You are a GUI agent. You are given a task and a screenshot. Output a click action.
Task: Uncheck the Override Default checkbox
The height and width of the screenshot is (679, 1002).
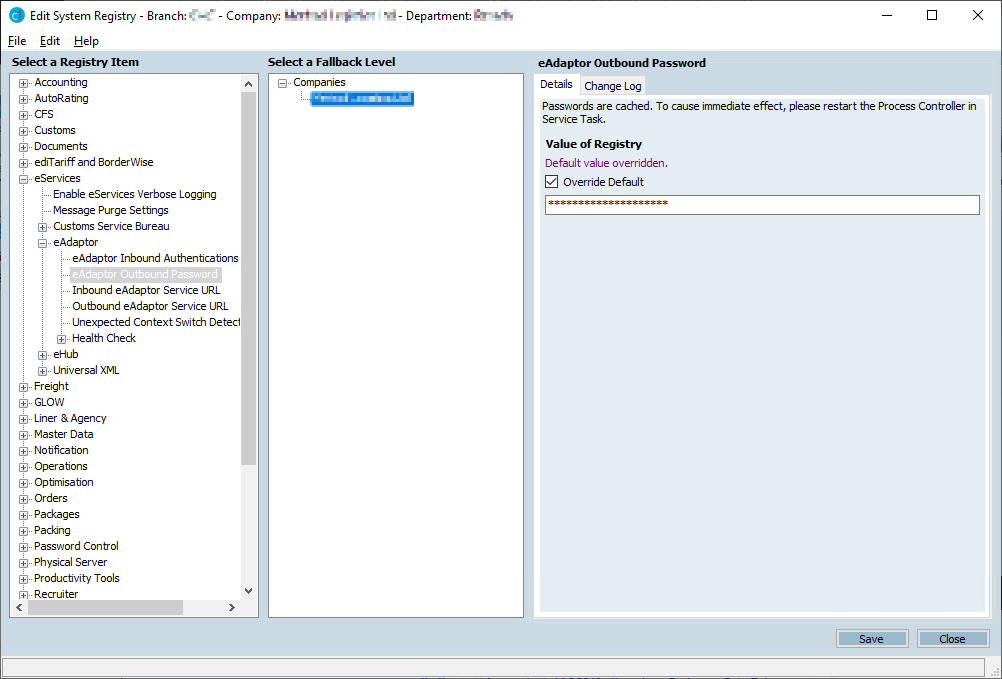tap(551, 182)
